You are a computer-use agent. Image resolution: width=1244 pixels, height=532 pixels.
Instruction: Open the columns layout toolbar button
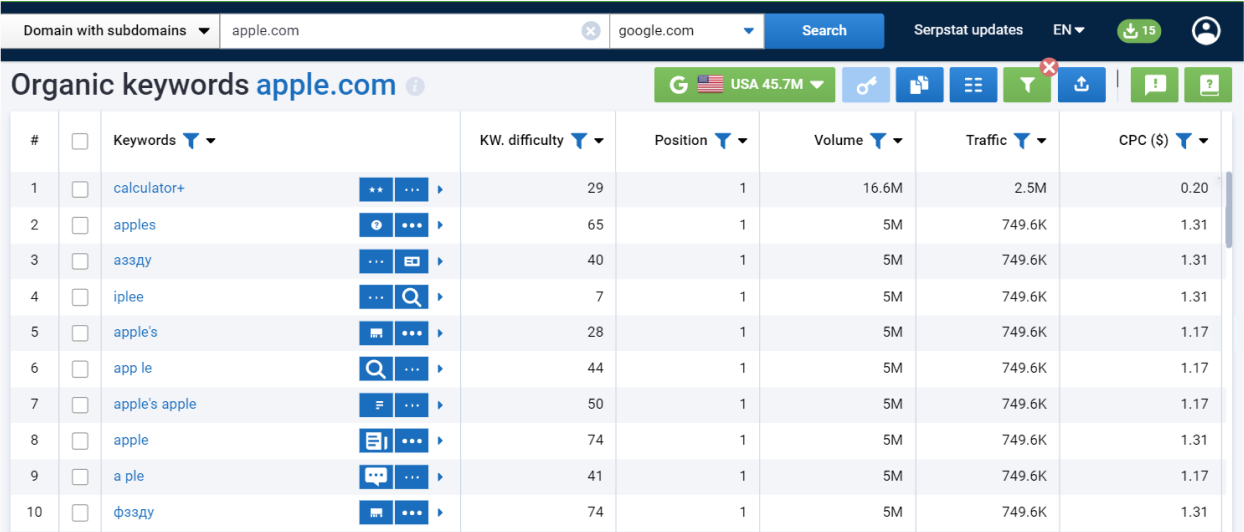973,86
